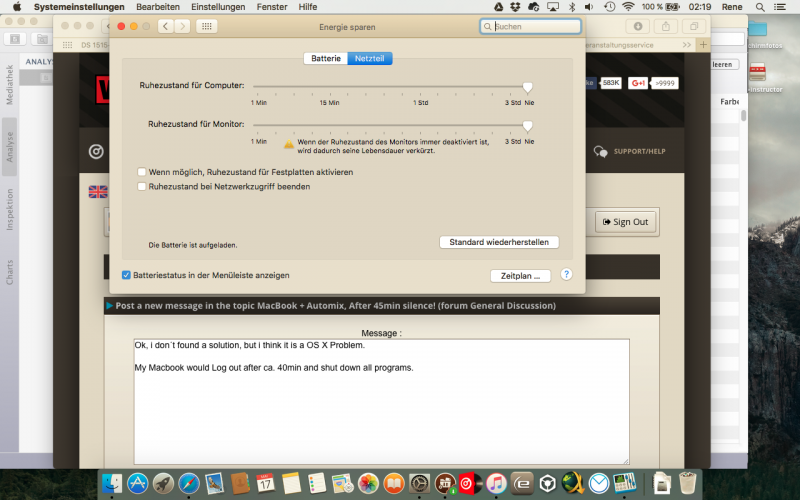
Task: Open Notification Center list icon
Action: pos(780,7)
